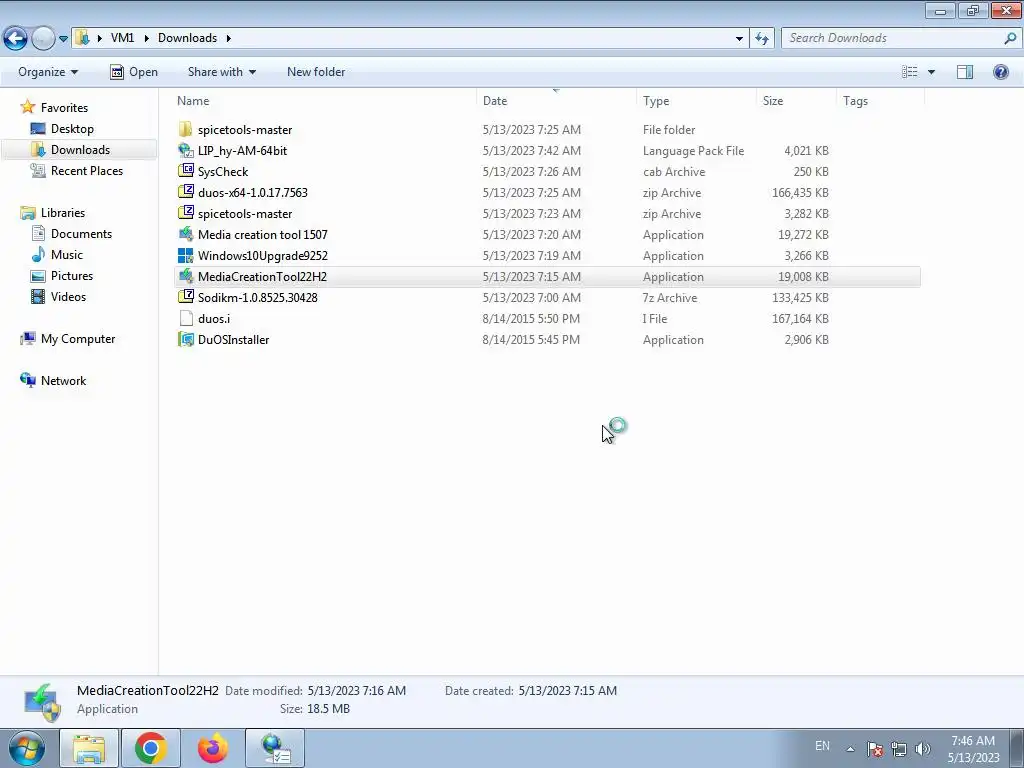Expand the view options dropdown arrow

point(931,72)
